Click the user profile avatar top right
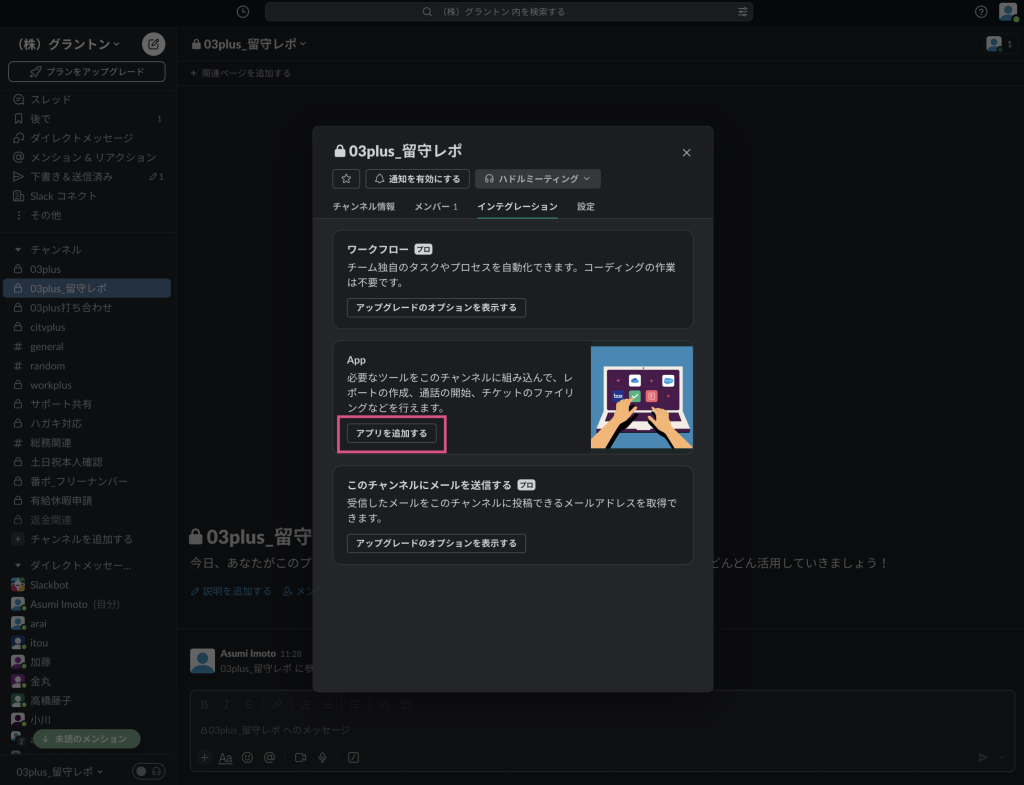This screenshot has width=1024, height=785. (1007, 12)
